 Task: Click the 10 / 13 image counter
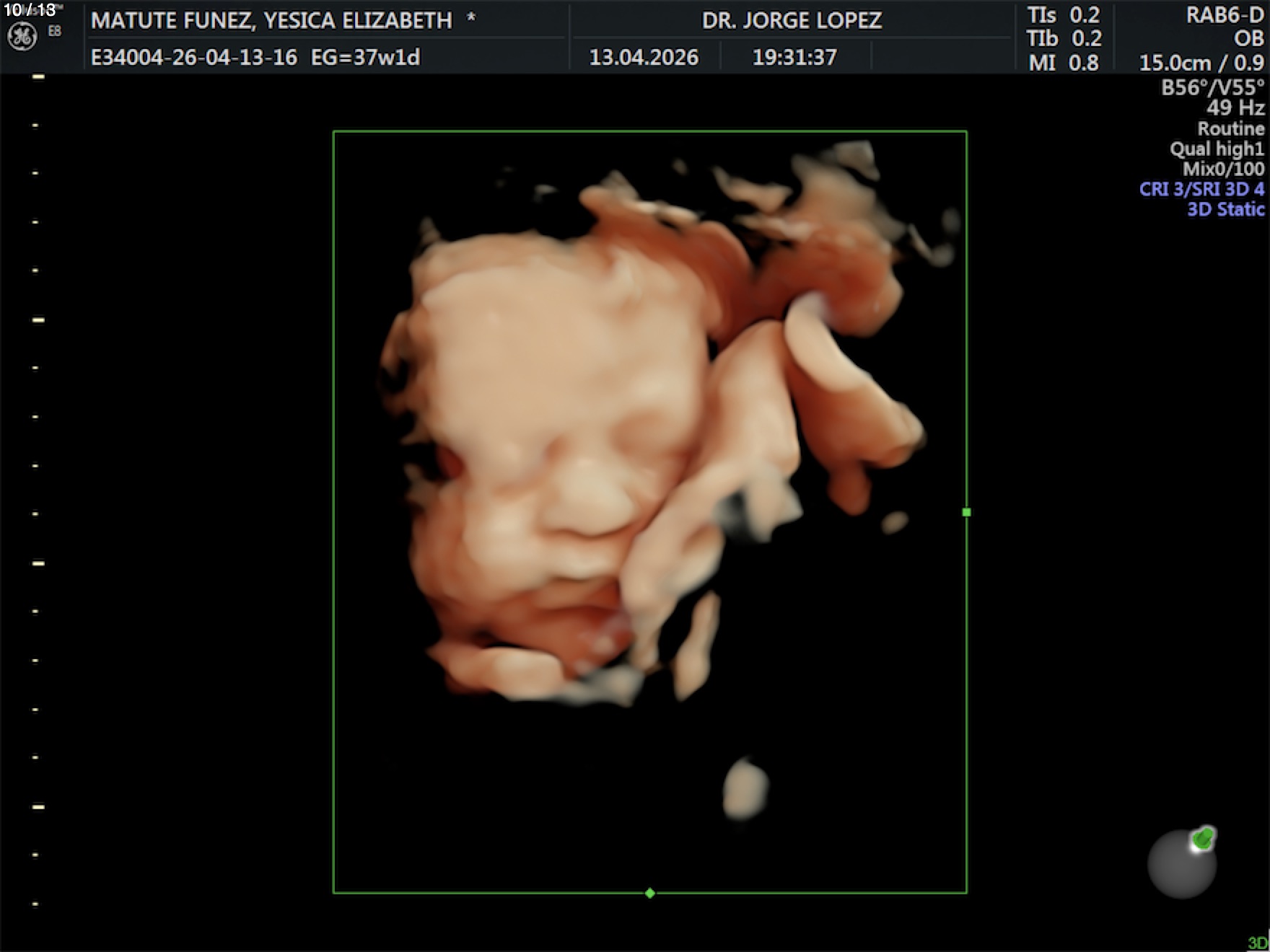point(30,10)
